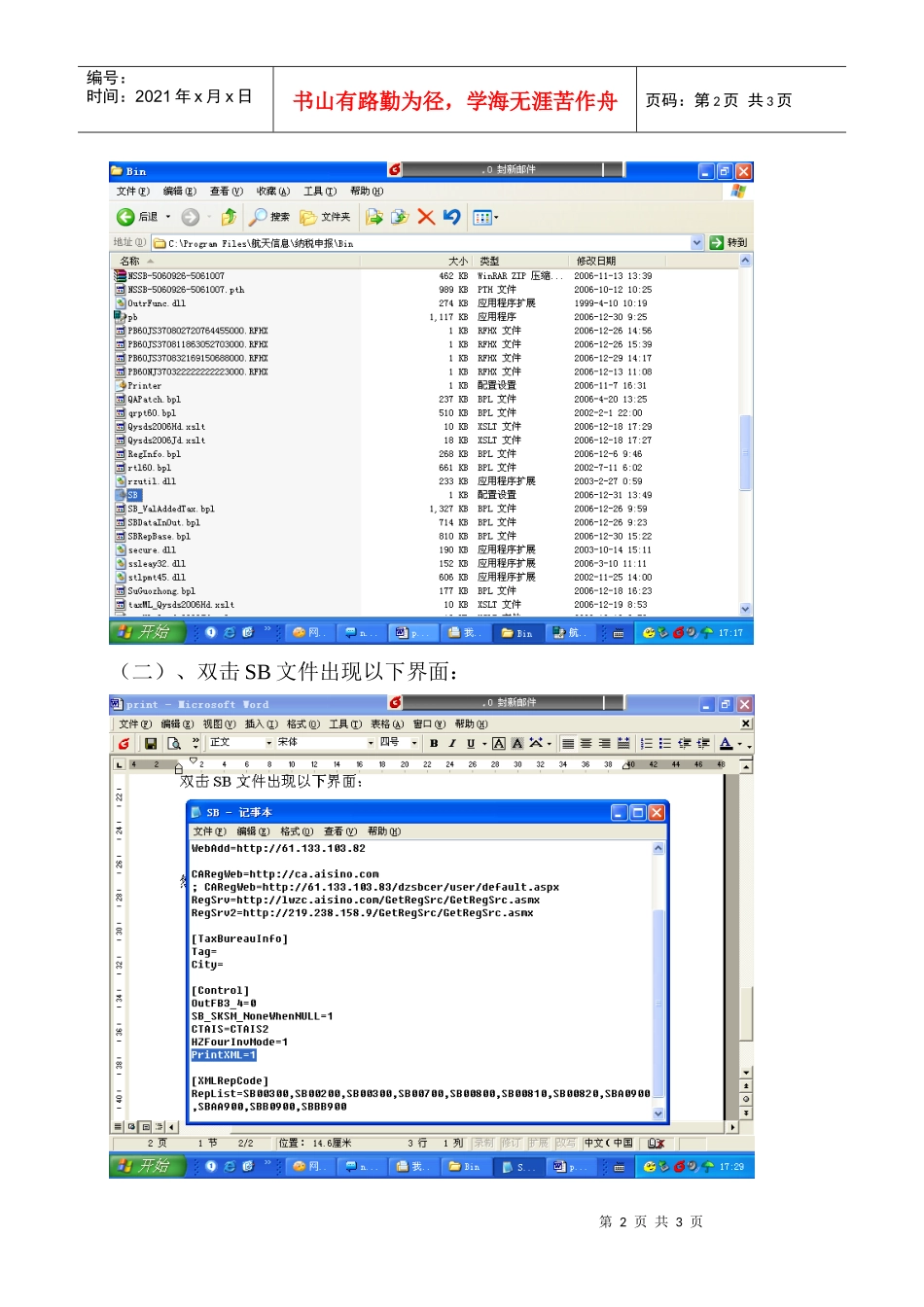Click the font color A button in Word
924x1307 pixels.
tap(726, 744)
